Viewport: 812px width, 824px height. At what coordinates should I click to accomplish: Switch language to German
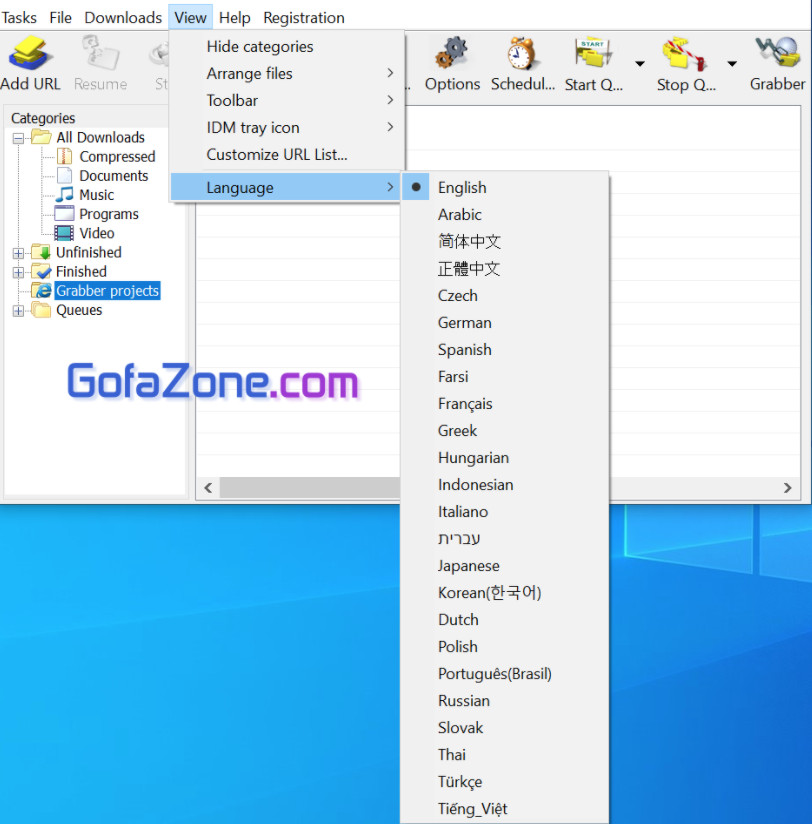pyautogui.click(x=464, y=323)
